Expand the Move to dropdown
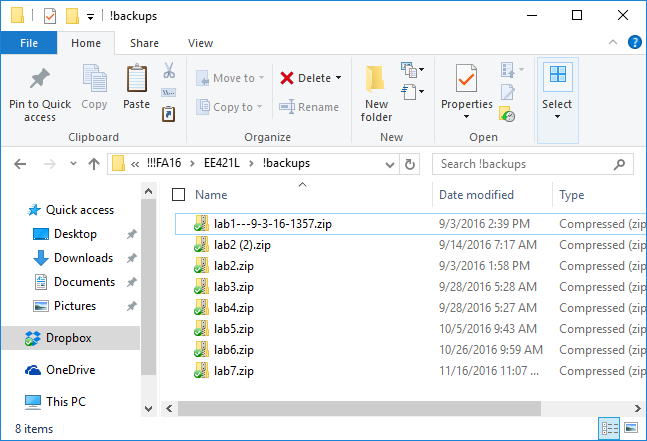 tap(261, 78)
